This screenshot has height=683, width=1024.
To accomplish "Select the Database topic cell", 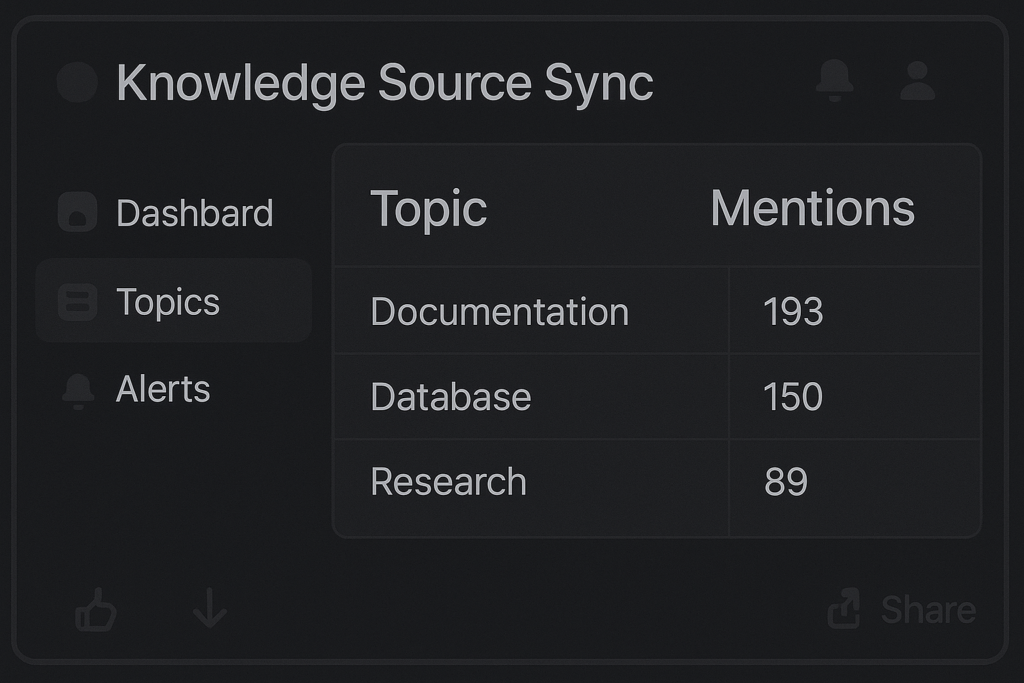I will coord(450,396).
